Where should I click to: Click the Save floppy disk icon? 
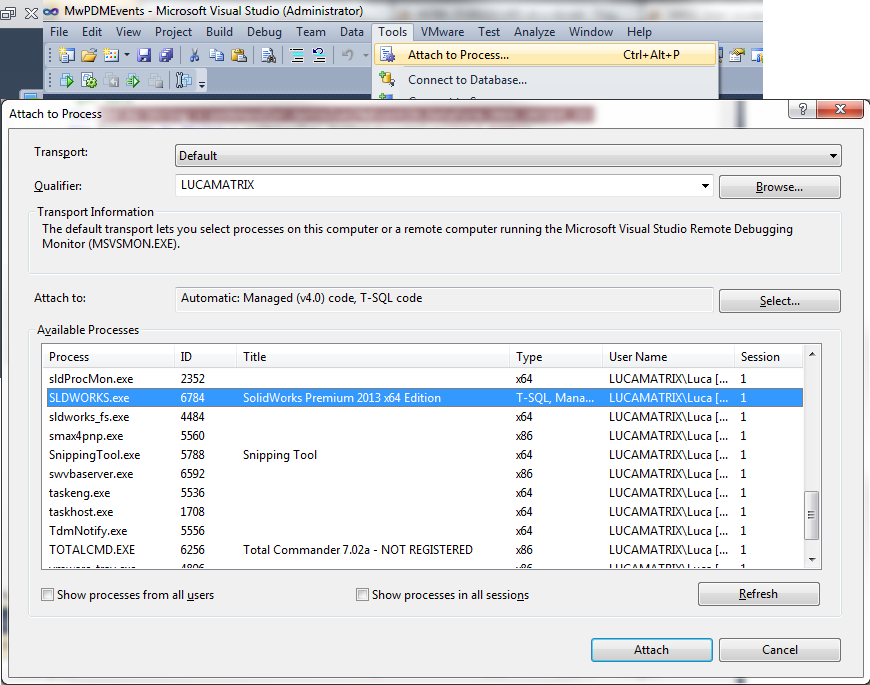(144, 55)
